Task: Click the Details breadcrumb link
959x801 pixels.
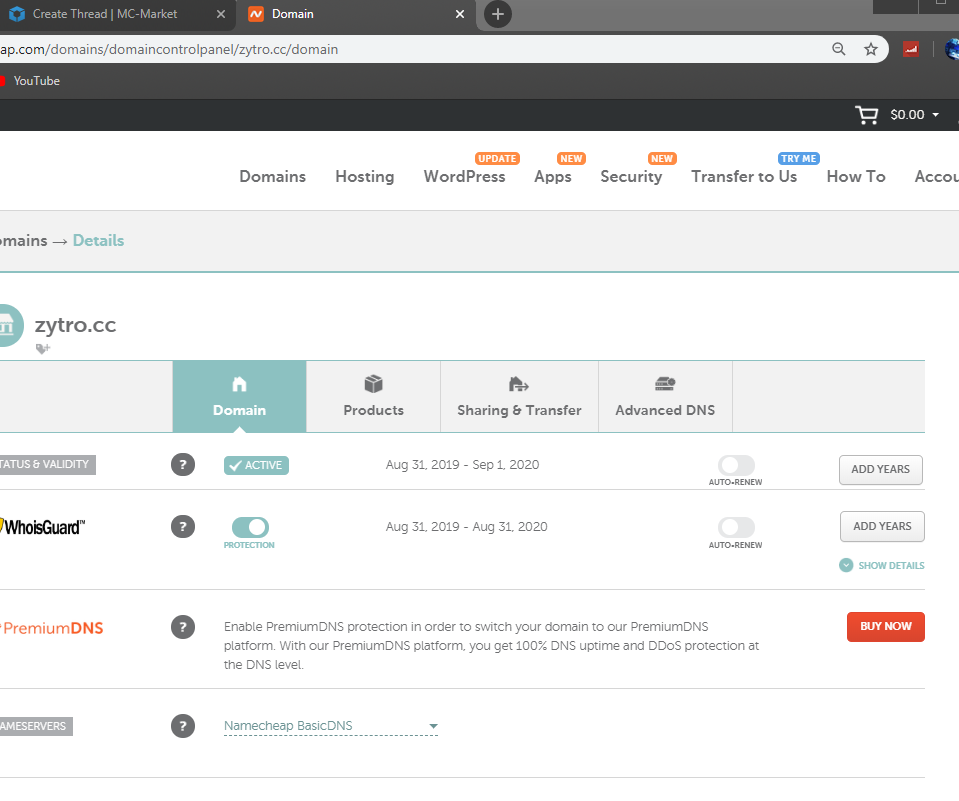Action: coord(98,240)
